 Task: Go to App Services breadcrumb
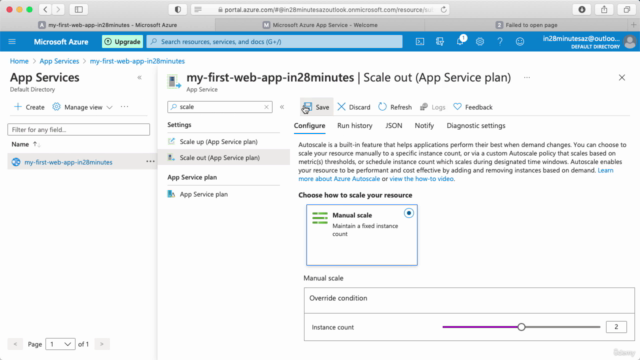click(59, 61)
